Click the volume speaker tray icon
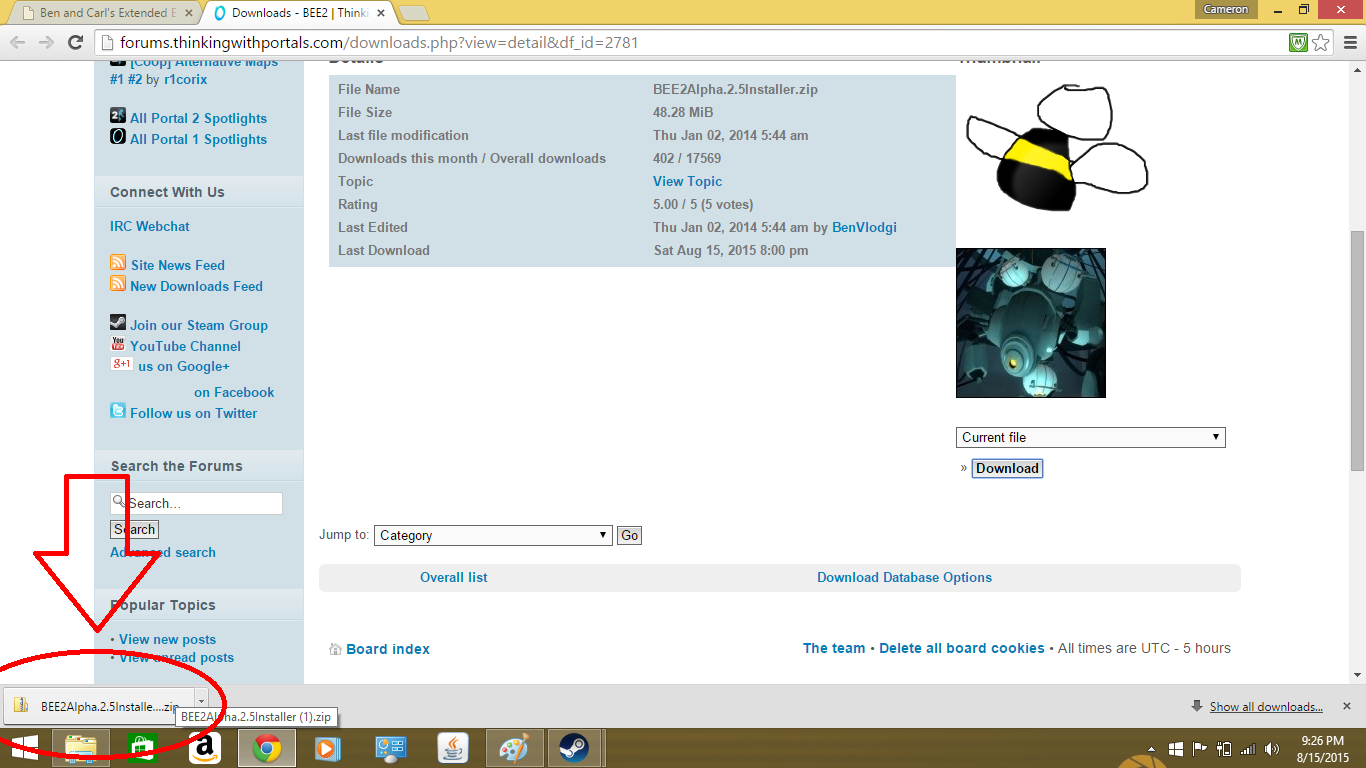Viewport: 1366px width, 768px height. (x=1272, y=749)
